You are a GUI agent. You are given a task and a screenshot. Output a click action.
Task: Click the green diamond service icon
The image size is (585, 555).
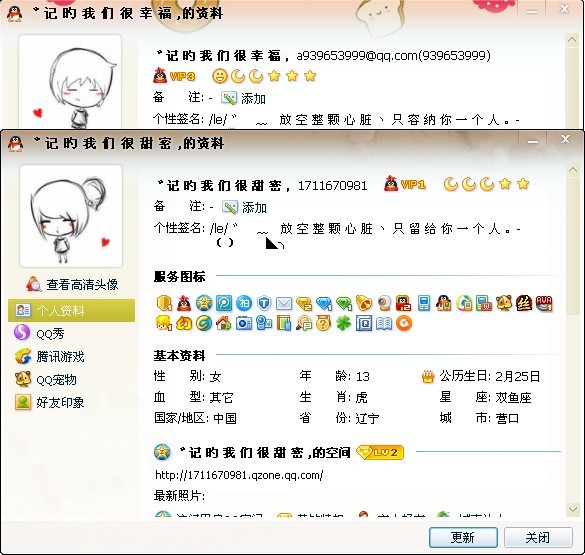coord(344,304)
